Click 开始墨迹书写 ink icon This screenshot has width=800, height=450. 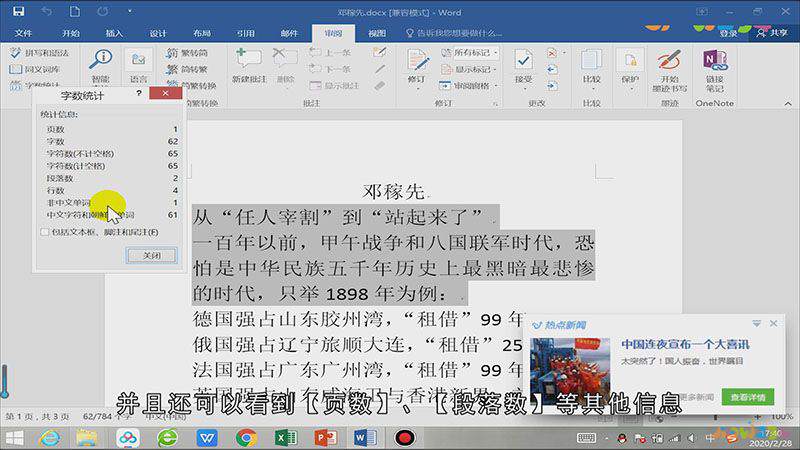669,60
